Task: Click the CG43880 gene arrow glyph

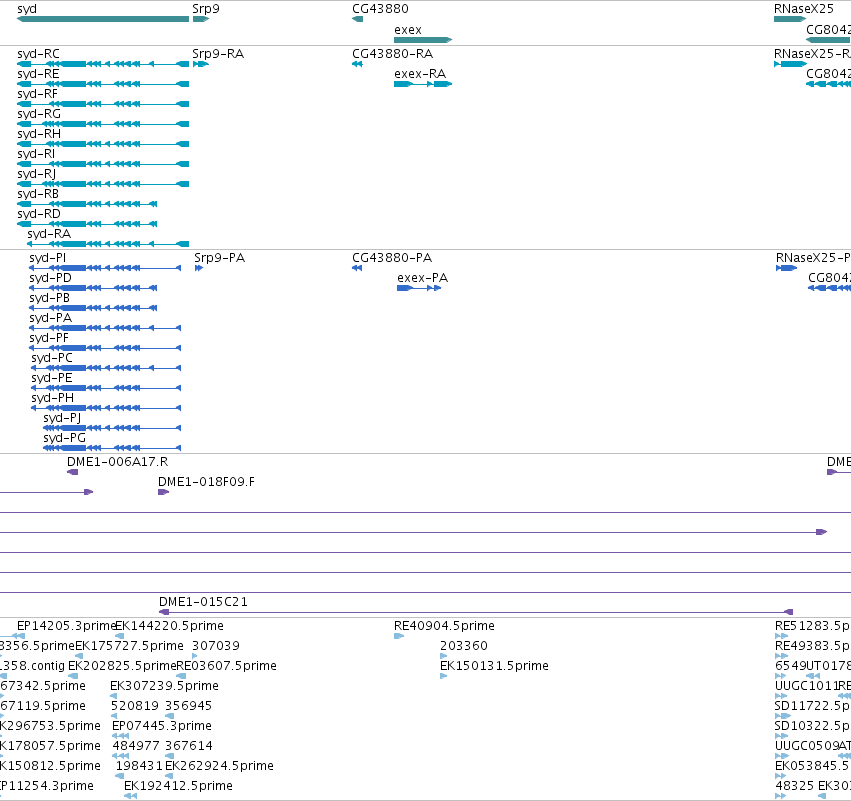Action: [x=357, y=19]
